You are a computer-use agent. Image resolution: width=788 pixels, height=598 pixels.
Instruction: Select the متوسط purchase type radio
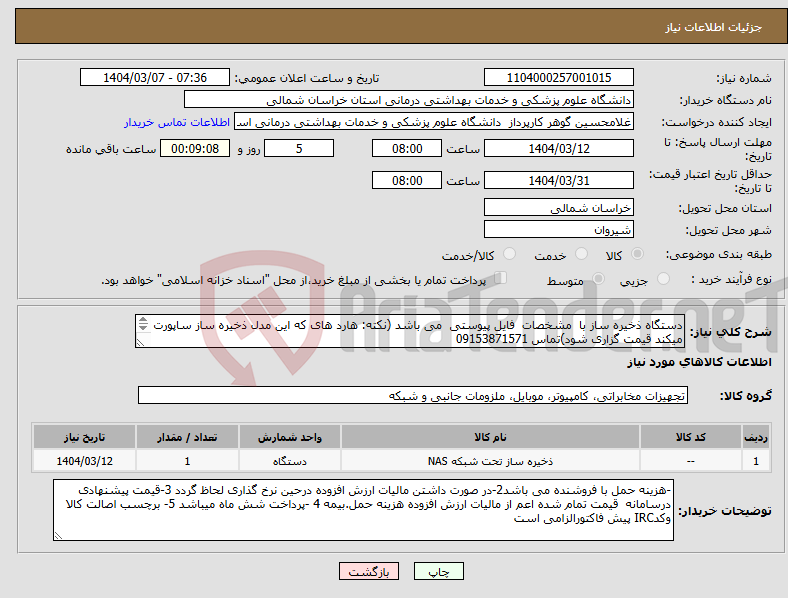point(598,278)
